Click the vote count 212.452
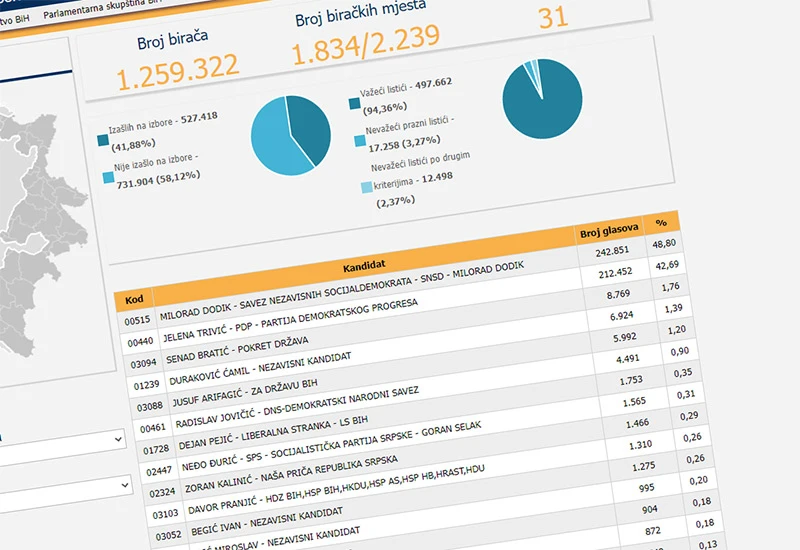This screenshot has height=550, width=800. pos(615,273)
